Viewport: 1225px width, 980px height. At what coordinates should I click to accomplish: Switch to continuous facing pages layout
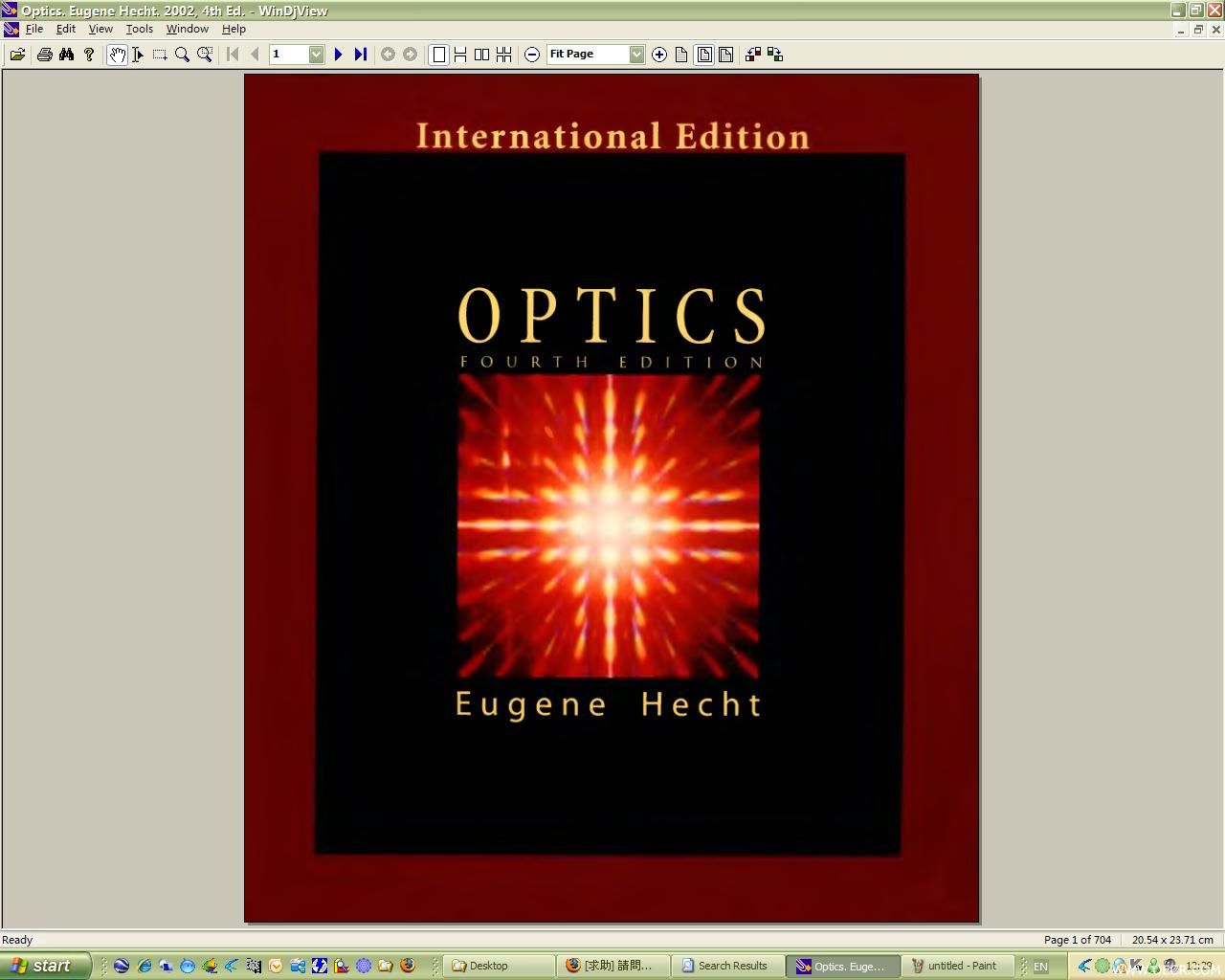pyautogui.click(x=504, y=55)
